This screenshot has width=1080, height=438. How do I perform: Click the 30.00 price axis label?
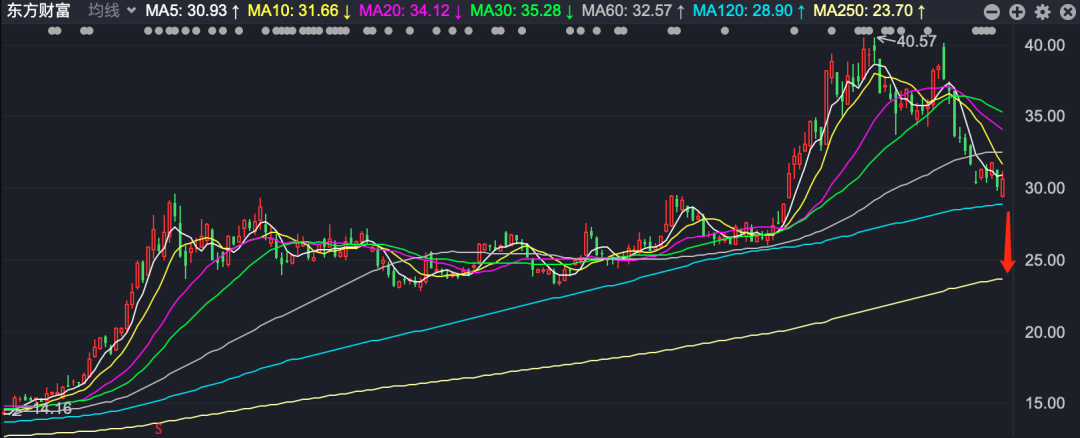1046,189
